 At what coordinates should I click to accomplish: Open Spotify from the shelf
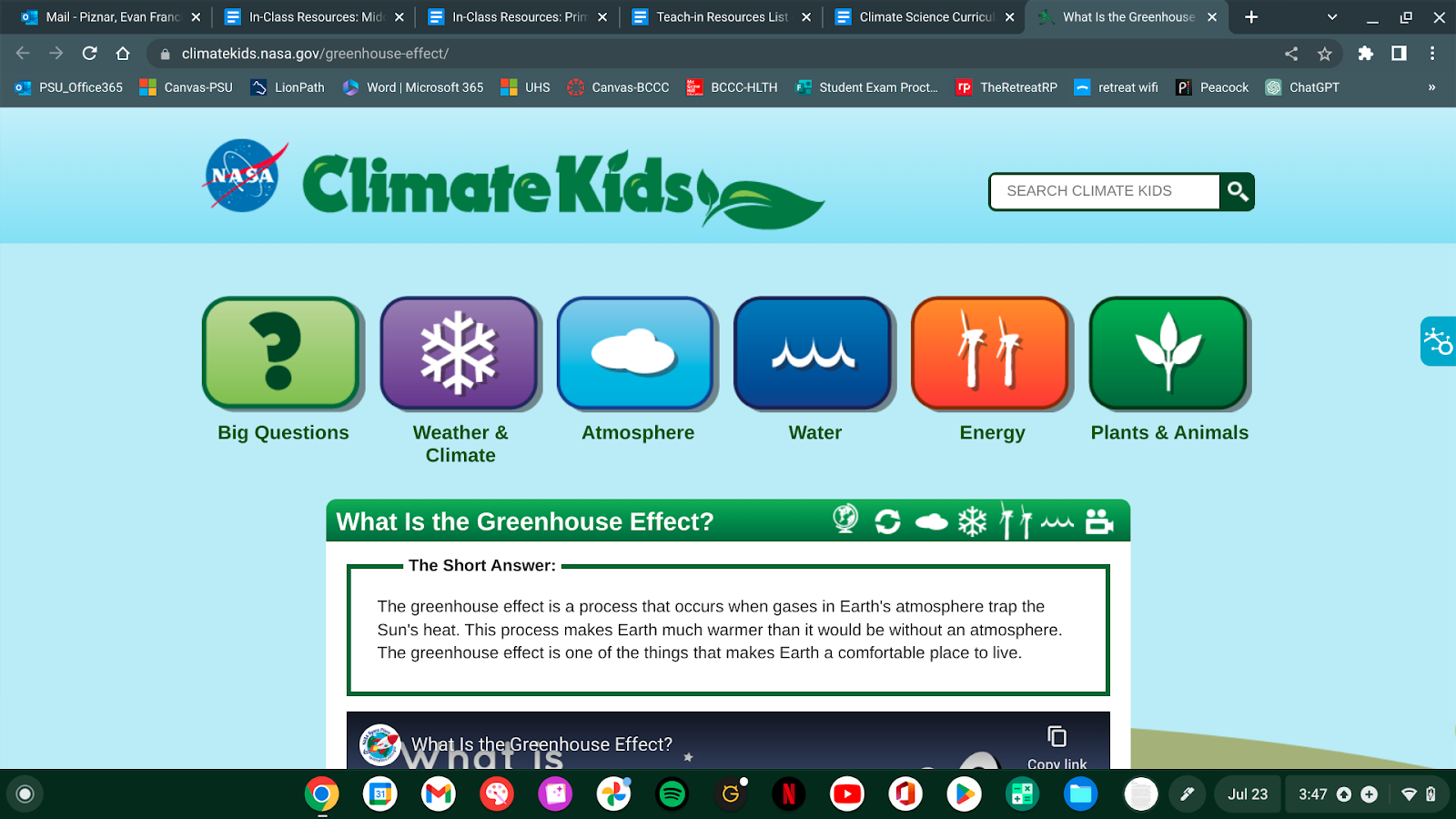pyautogui.click(x=672, y=794)
